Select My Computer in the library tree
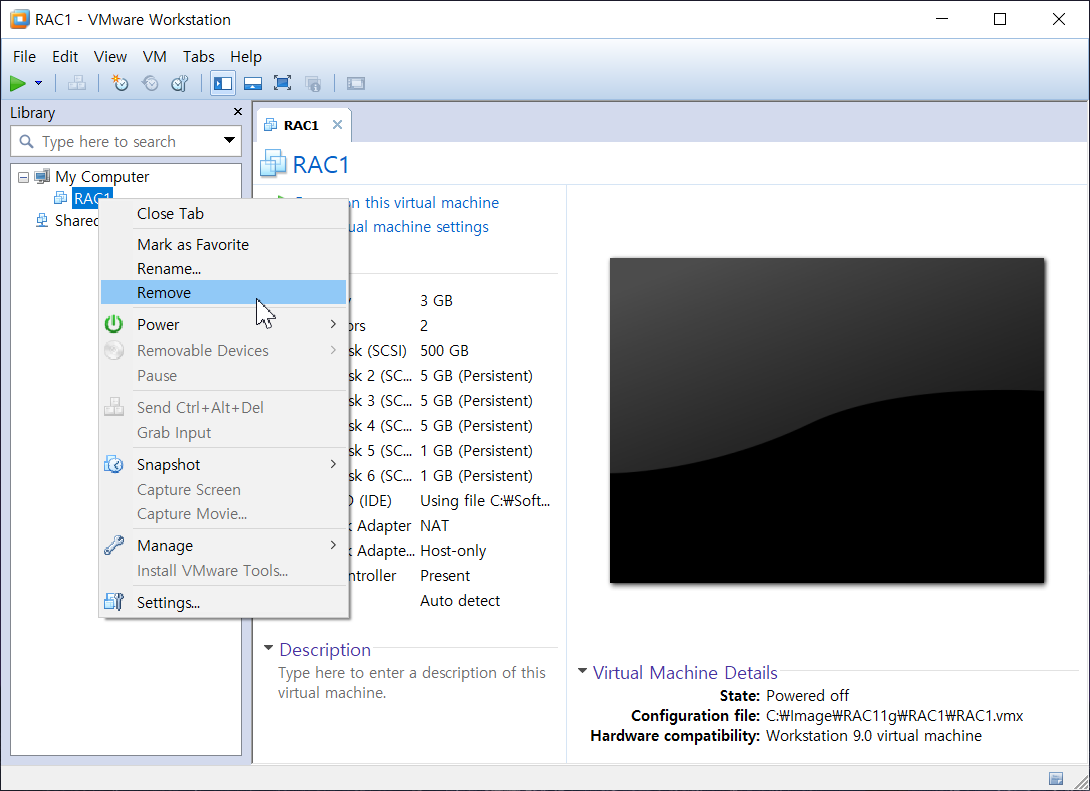 point(101,177)
